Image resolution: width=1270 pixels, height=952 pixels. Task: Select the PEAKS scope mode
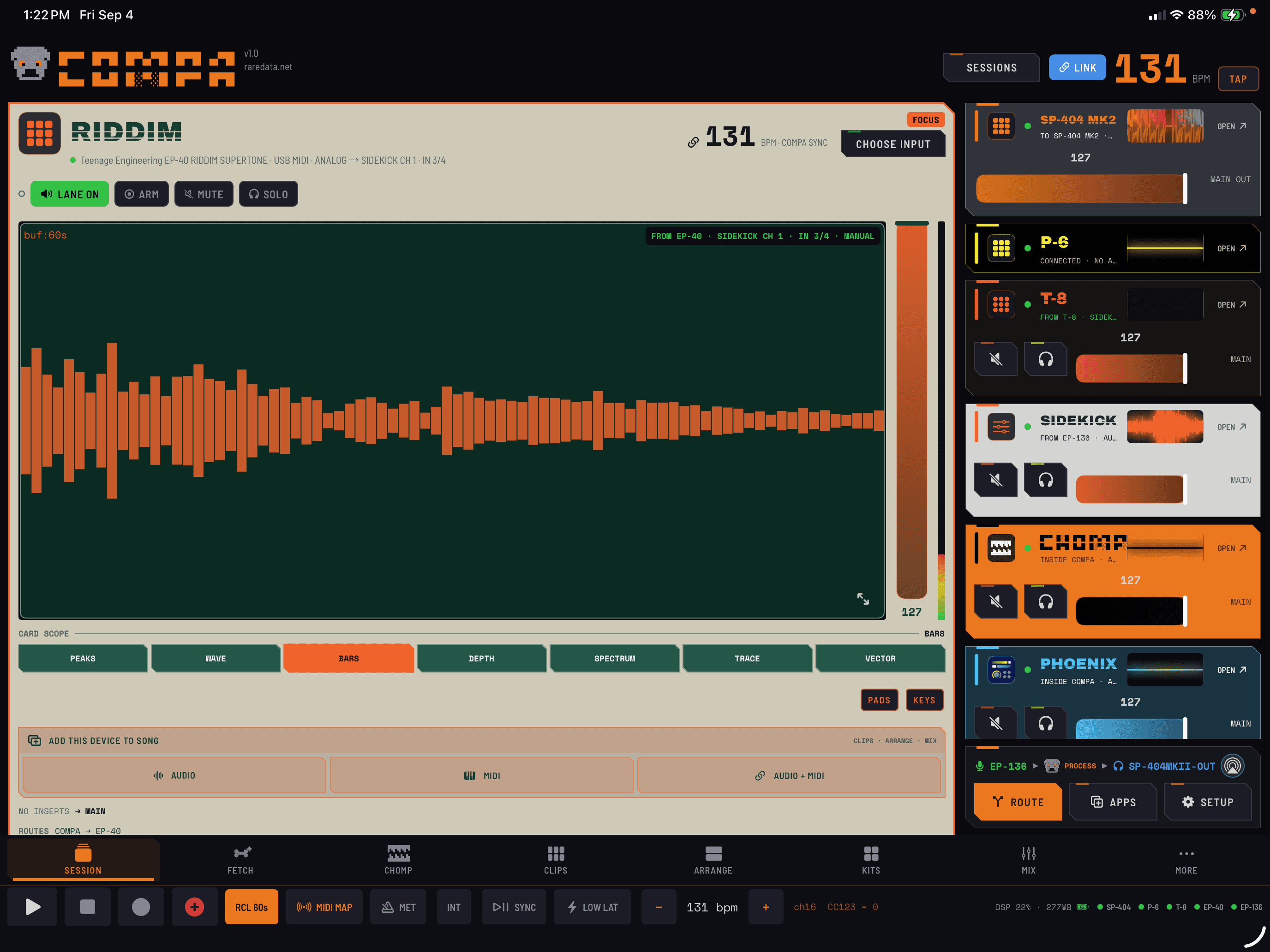click(83, 658)
